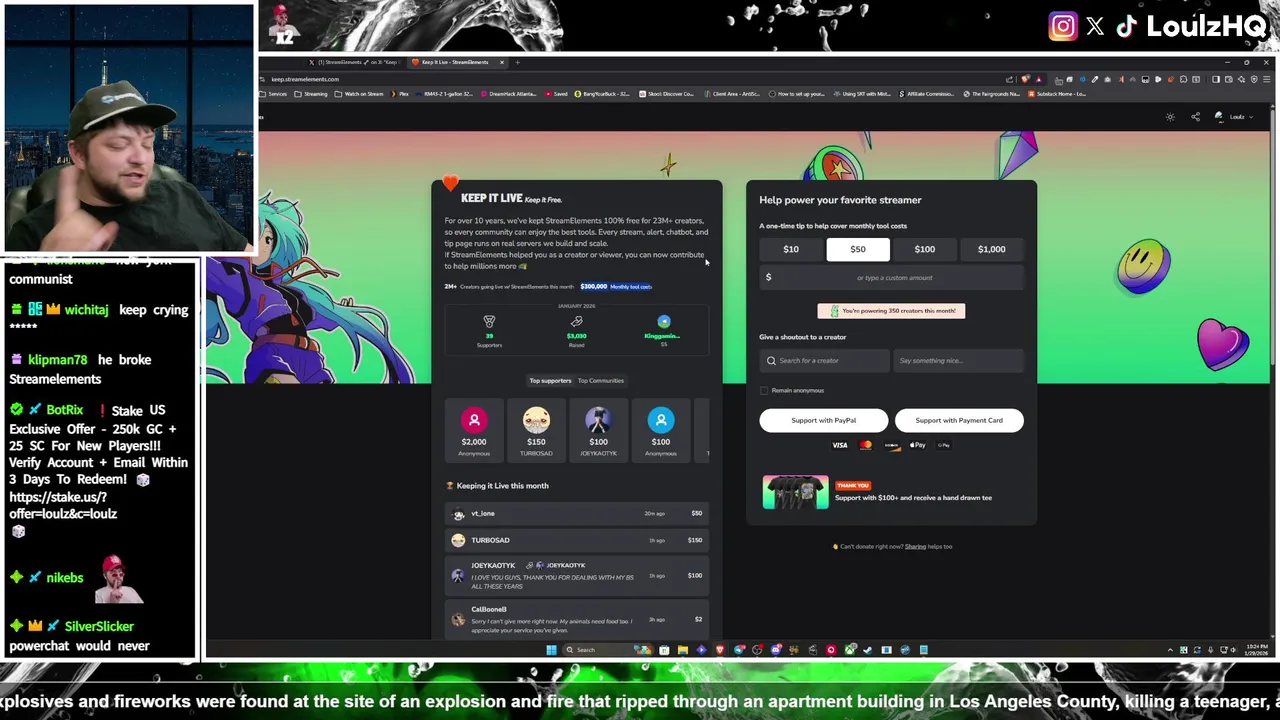Open the browser hamburger menu
Viewport: 1280px width, 720px height.
pos(1266,79)
